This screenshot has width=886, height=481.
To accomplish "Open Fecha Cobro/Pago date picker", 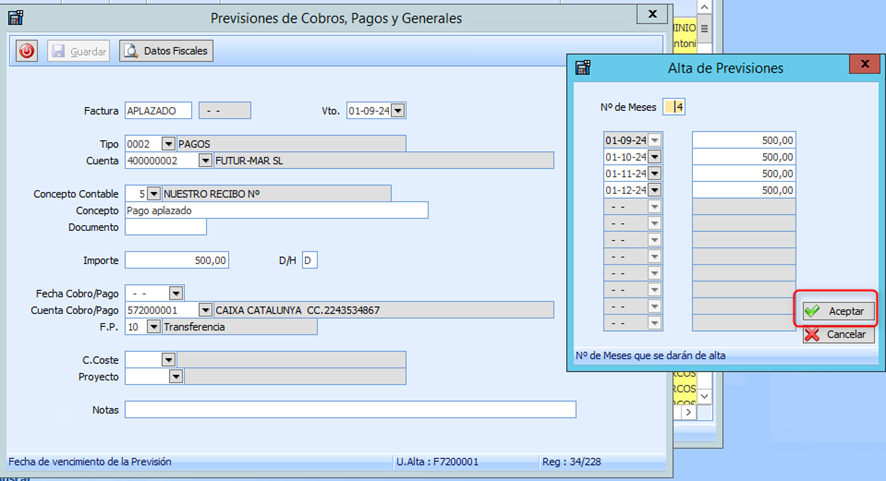I will point(176,293).
